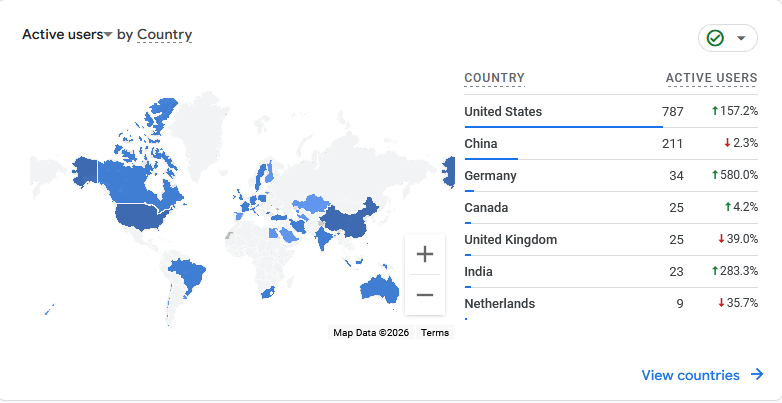The width and height of the screenshot is (782, 403).
Task: Click Australia on the world map
Action: [378, 287]
